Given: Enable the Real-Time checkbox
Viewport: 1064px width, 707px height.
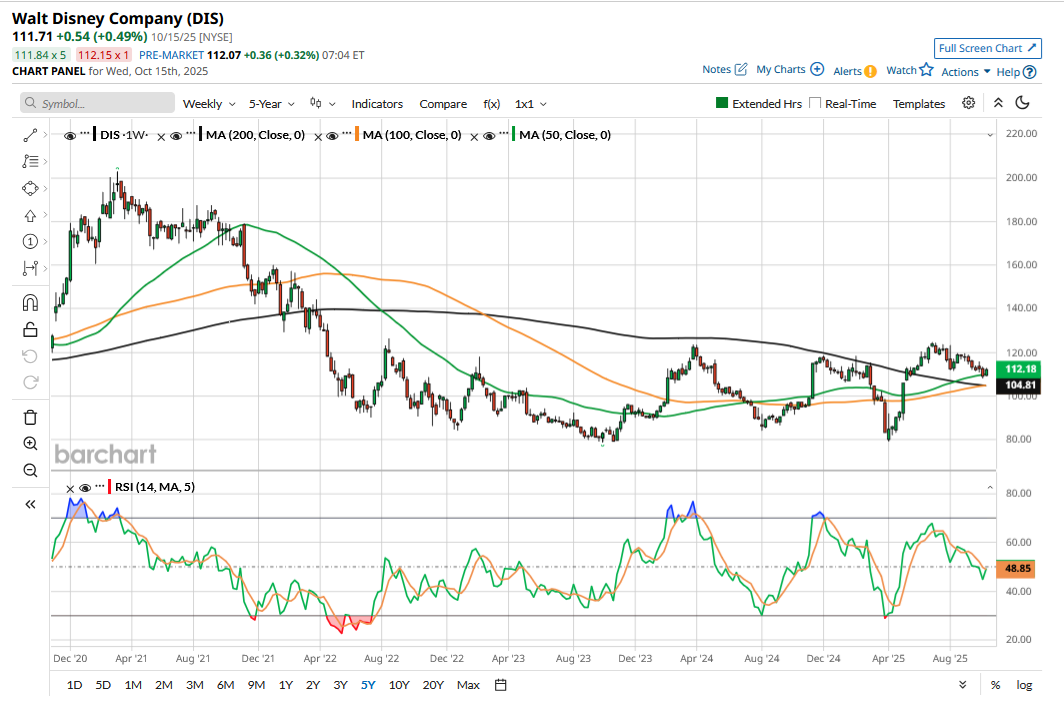Looking at the screenshot, I should pyautogui.click(x=815, y=103).
